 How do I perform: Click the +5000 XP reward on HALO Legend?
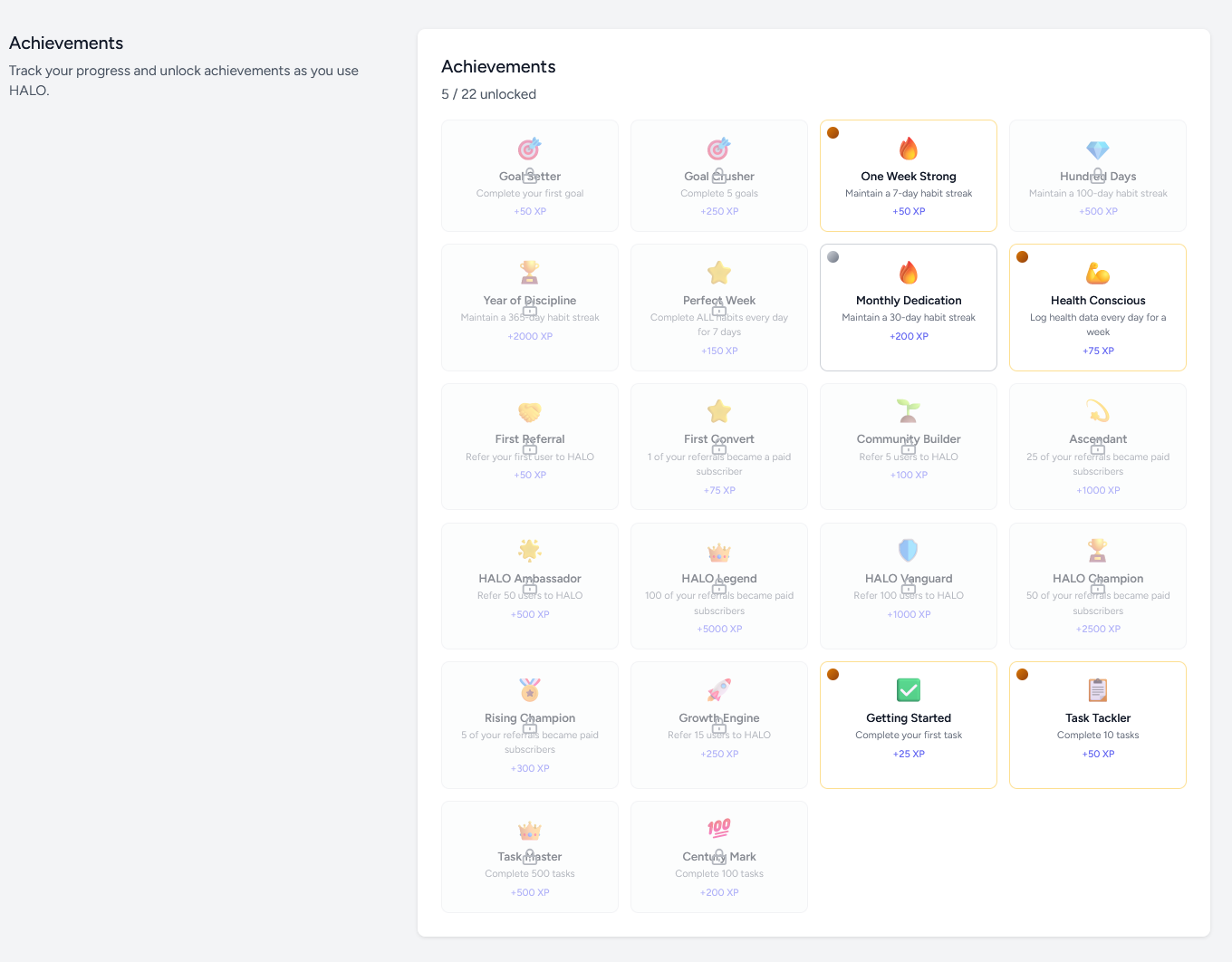(x=719, y=629)
